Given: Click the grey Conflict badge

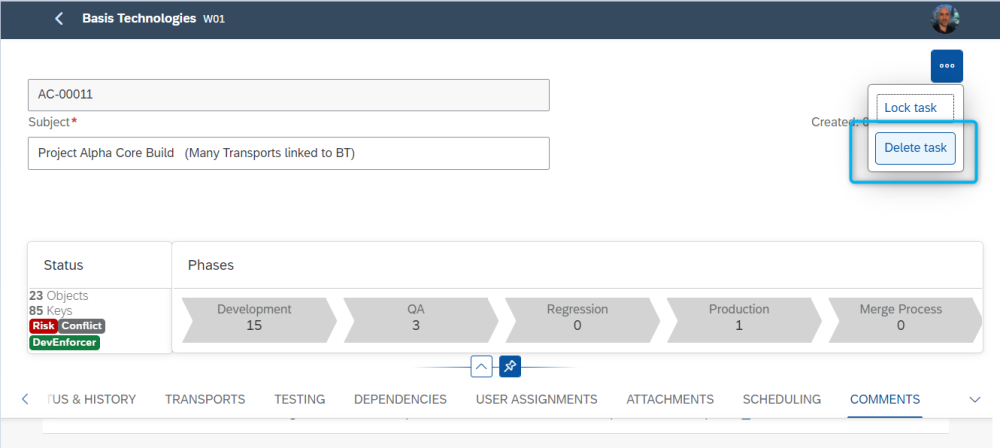Looking at the screenshot, I should [x=81, y=326].
